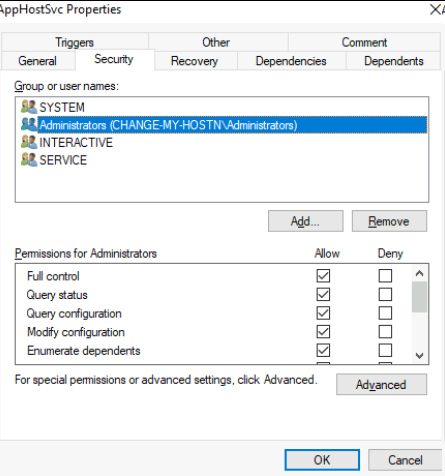The height and width of the screenshot is (476, 445).
Task: Toggle Allow for Modify configuration
Action: click(323, 332)
